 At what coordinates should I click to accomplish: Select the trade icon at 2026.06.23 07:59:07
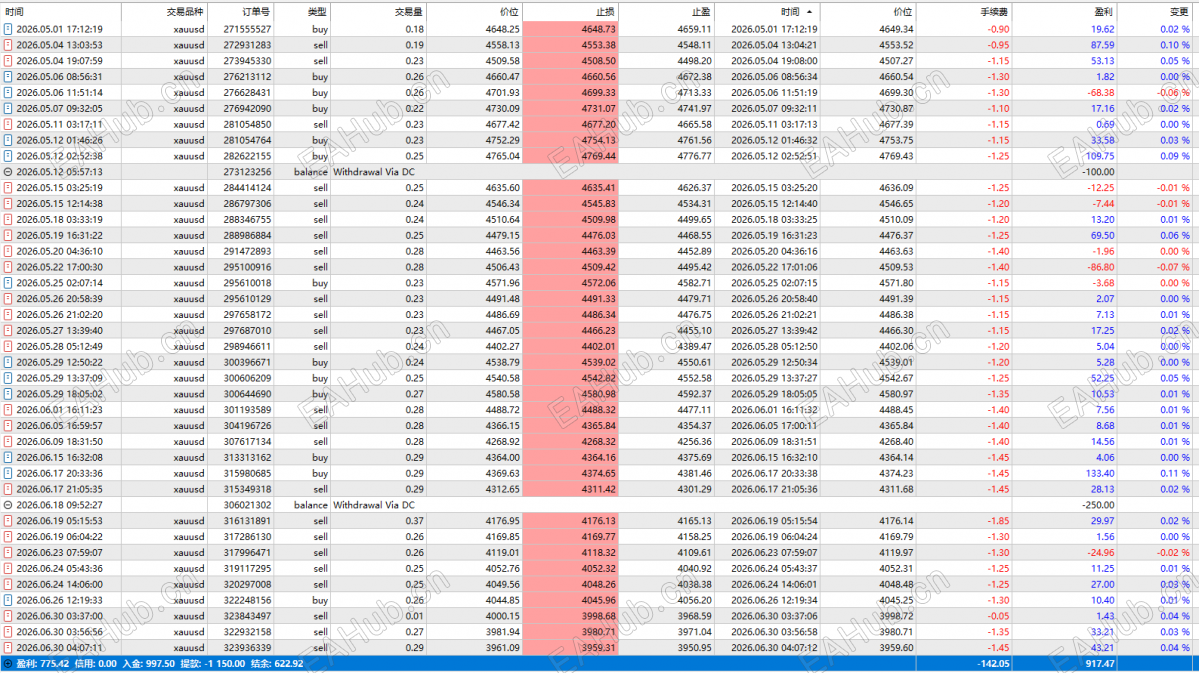pos(8,552)
